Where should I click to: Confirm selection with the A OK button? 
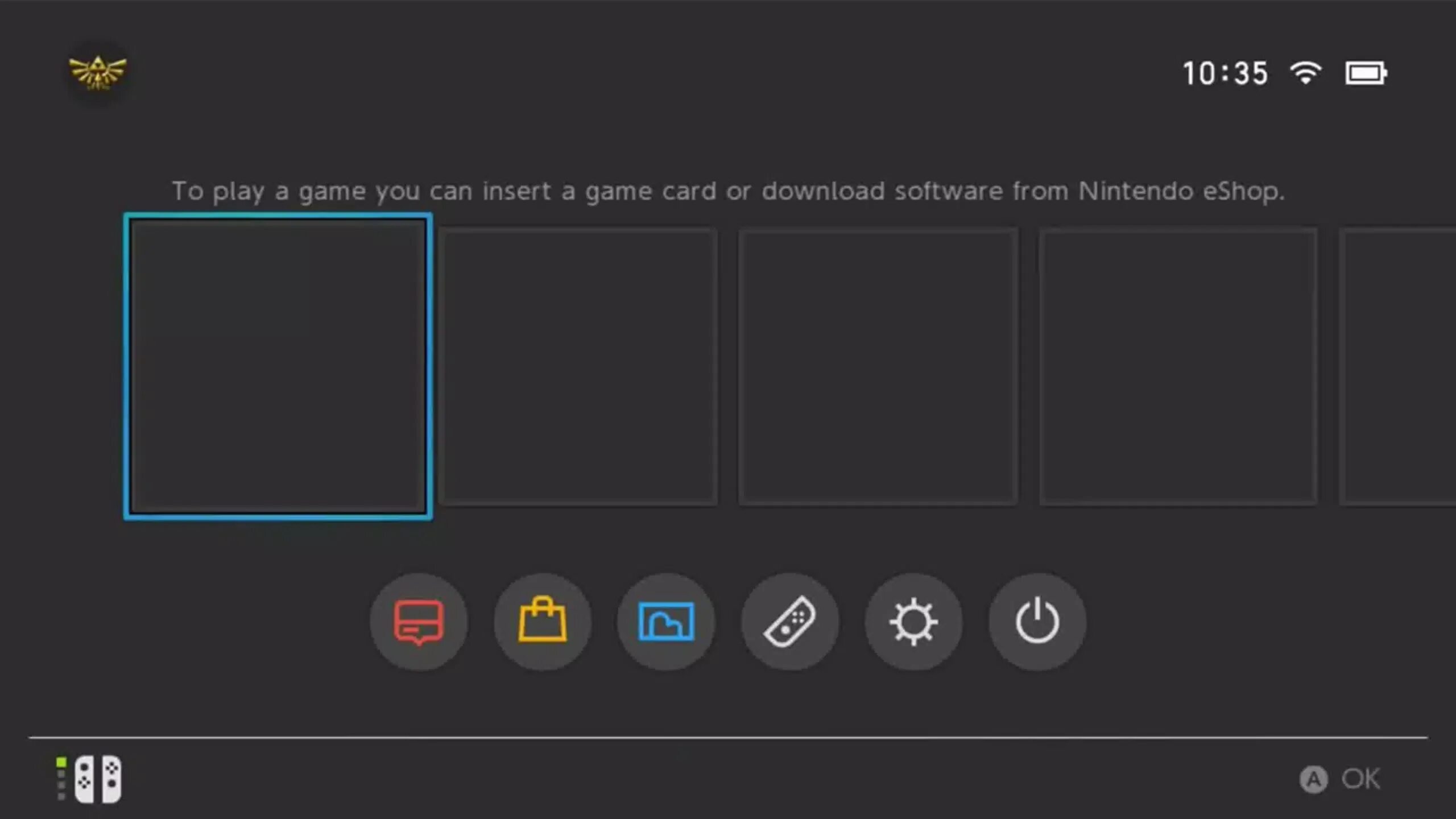(x=1340, y=779)
